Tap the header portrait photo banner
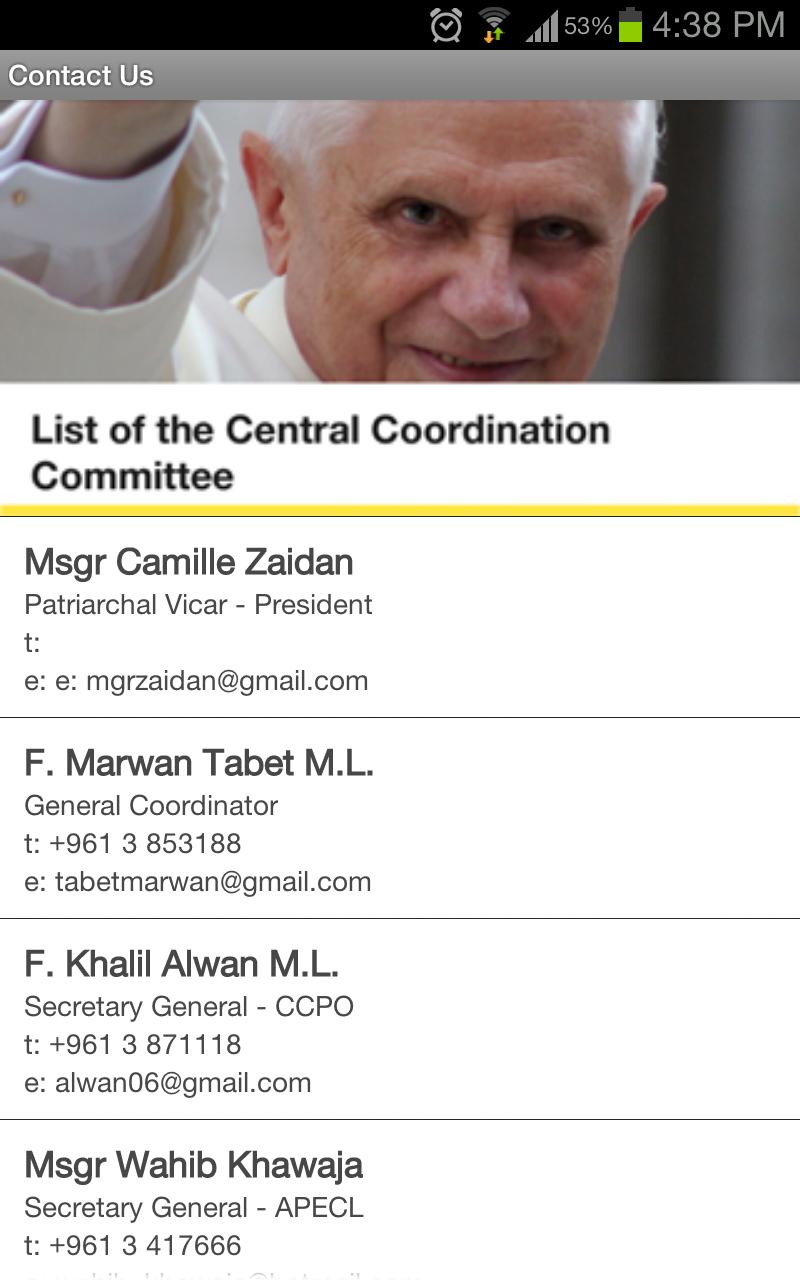Screen dimensions: 800x1280 pos(400,240)
